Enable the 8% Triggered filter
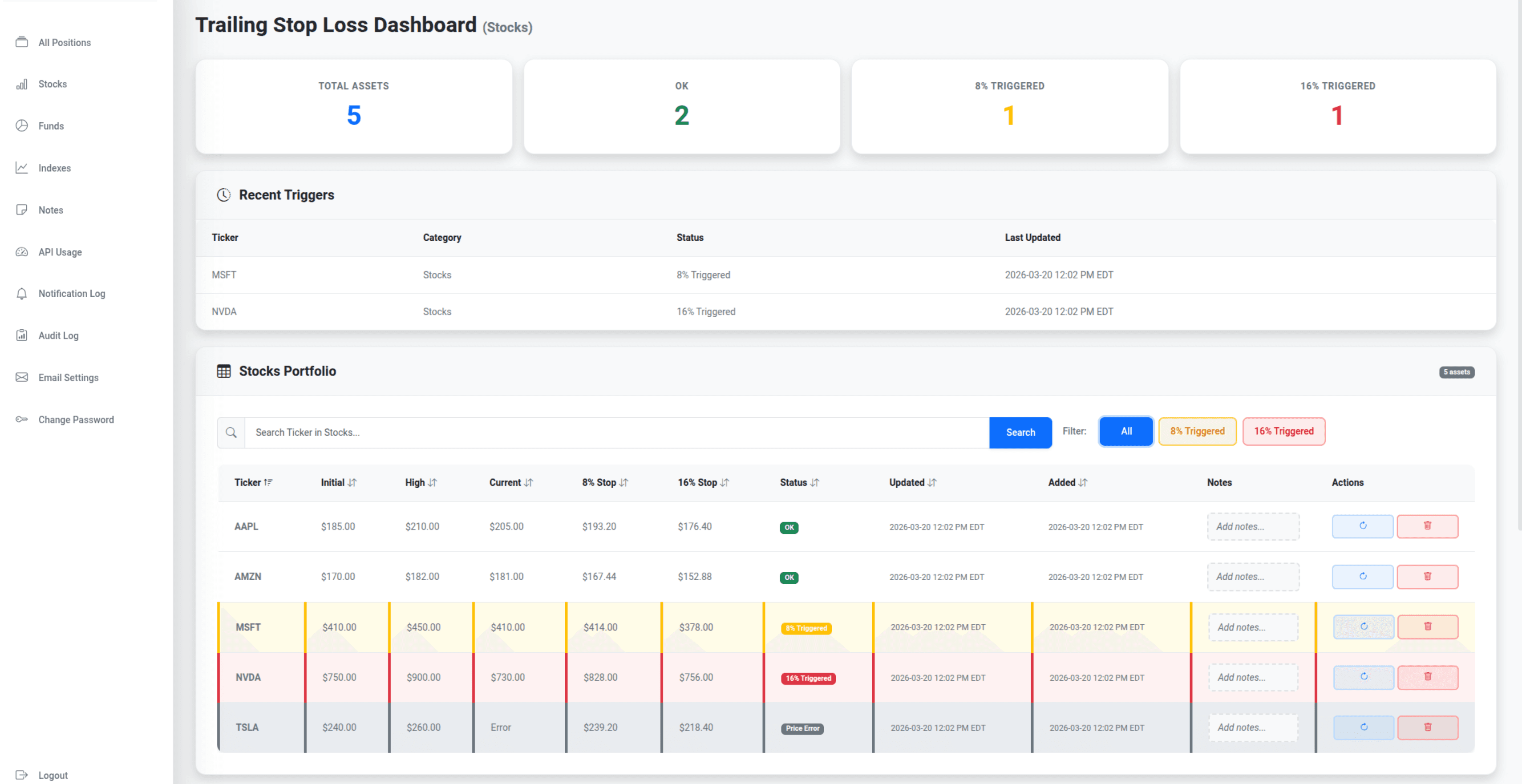The width and height of the screenshot is (1522, 784). [1197, 431]
